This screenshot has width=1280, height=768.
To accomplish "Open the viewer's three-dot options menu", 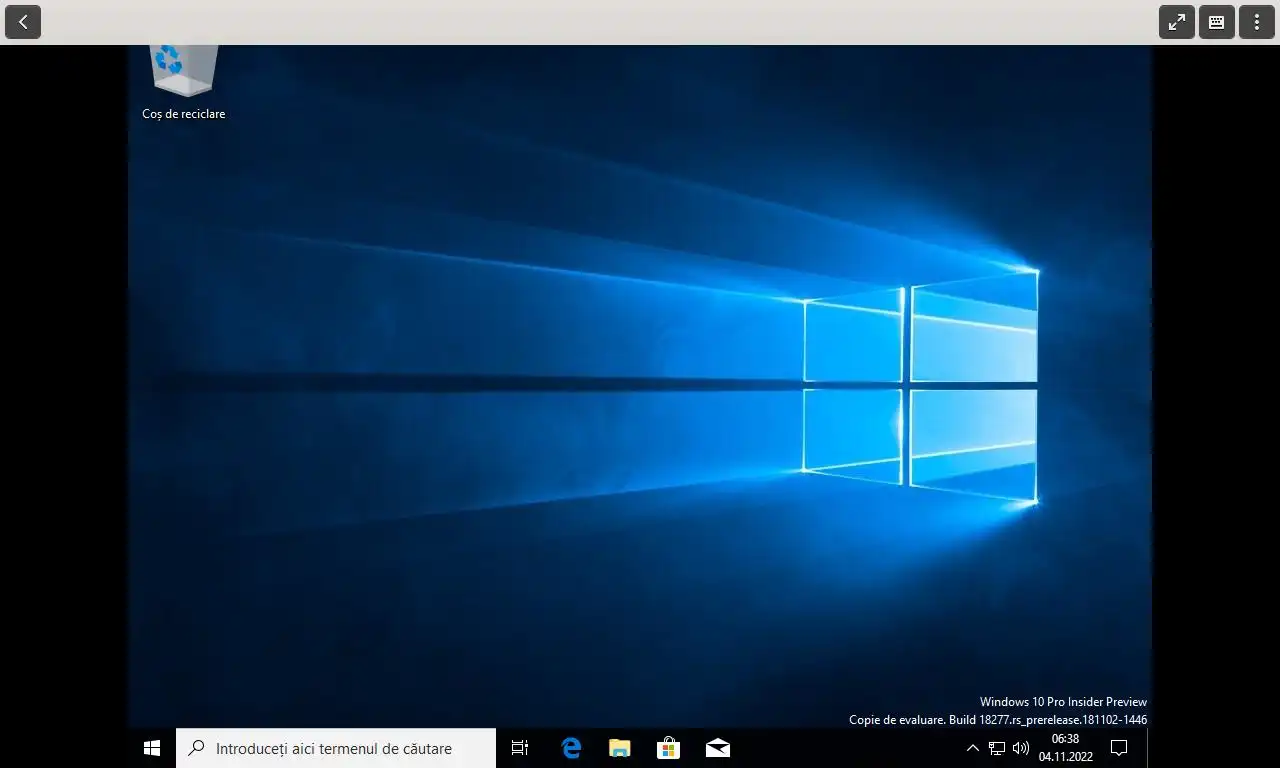I will pyautogui.click(x=1257, y=22).
